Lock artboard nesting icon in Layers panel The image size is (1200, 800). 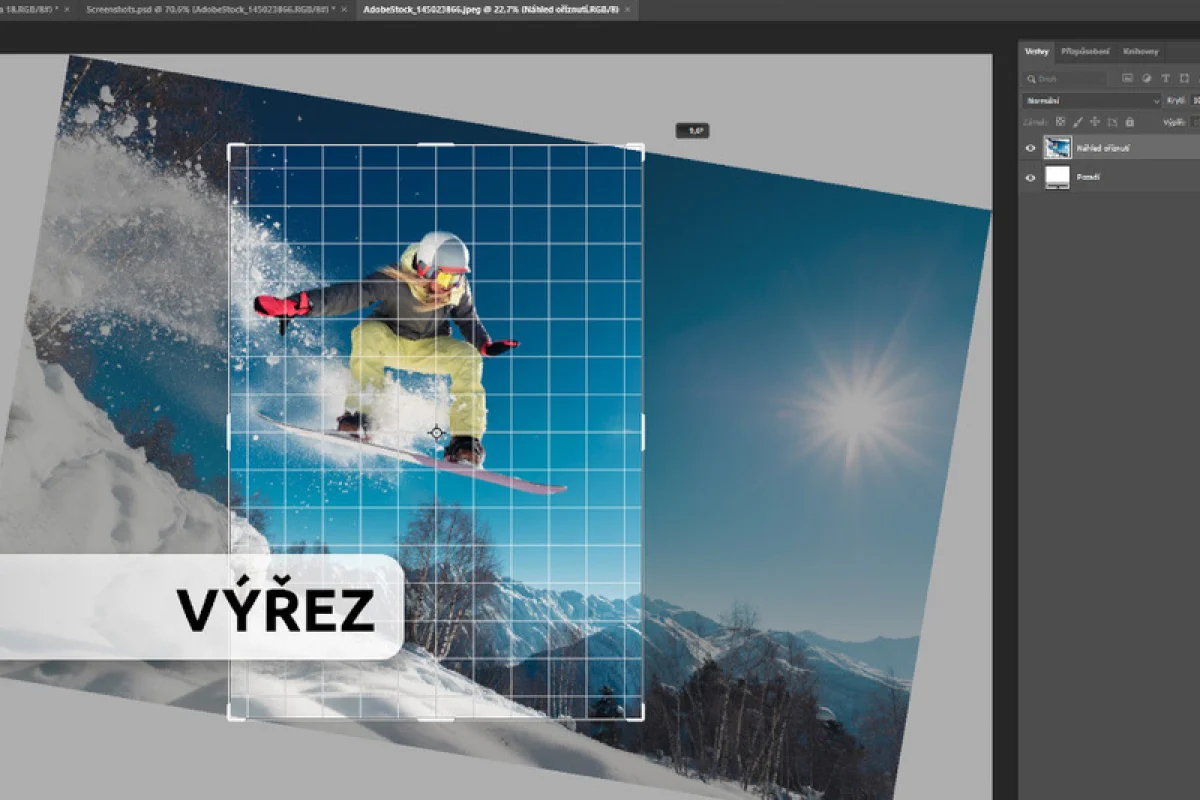pos(1112,122)
